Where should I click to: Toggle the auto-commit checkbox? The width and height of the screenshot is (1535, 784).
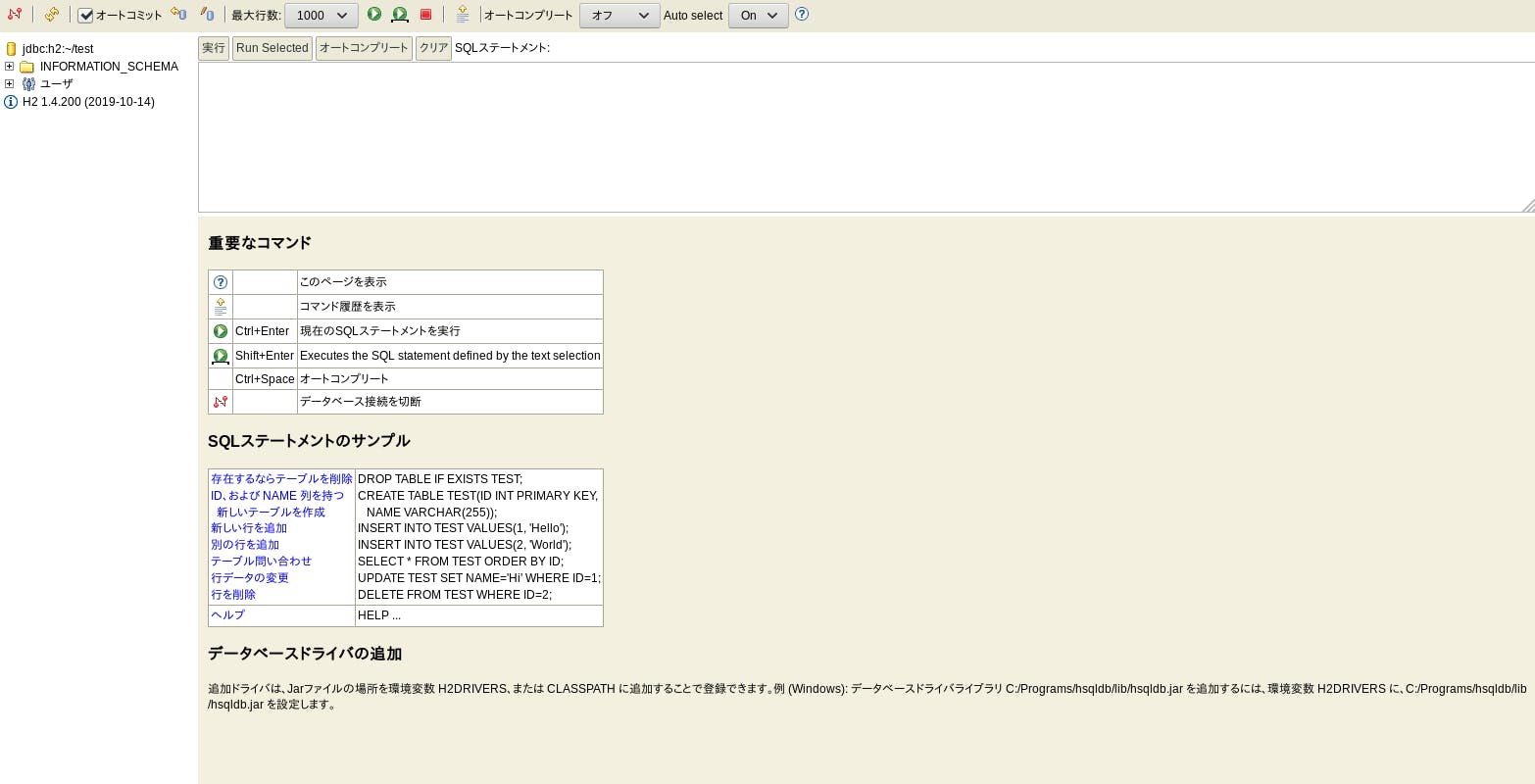[x=85, y=16]
